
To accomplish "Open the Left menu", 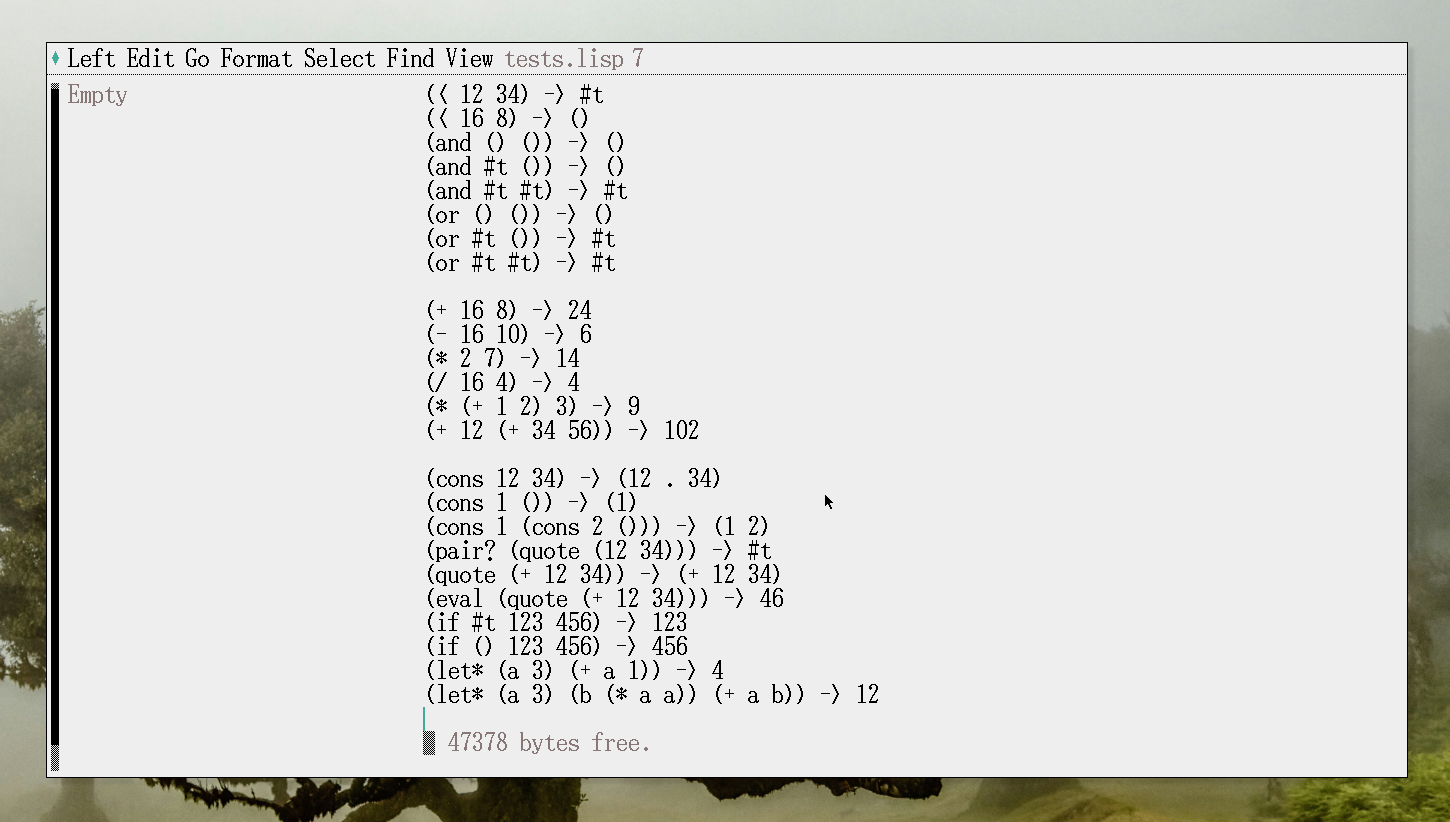I will pos(91,59).
